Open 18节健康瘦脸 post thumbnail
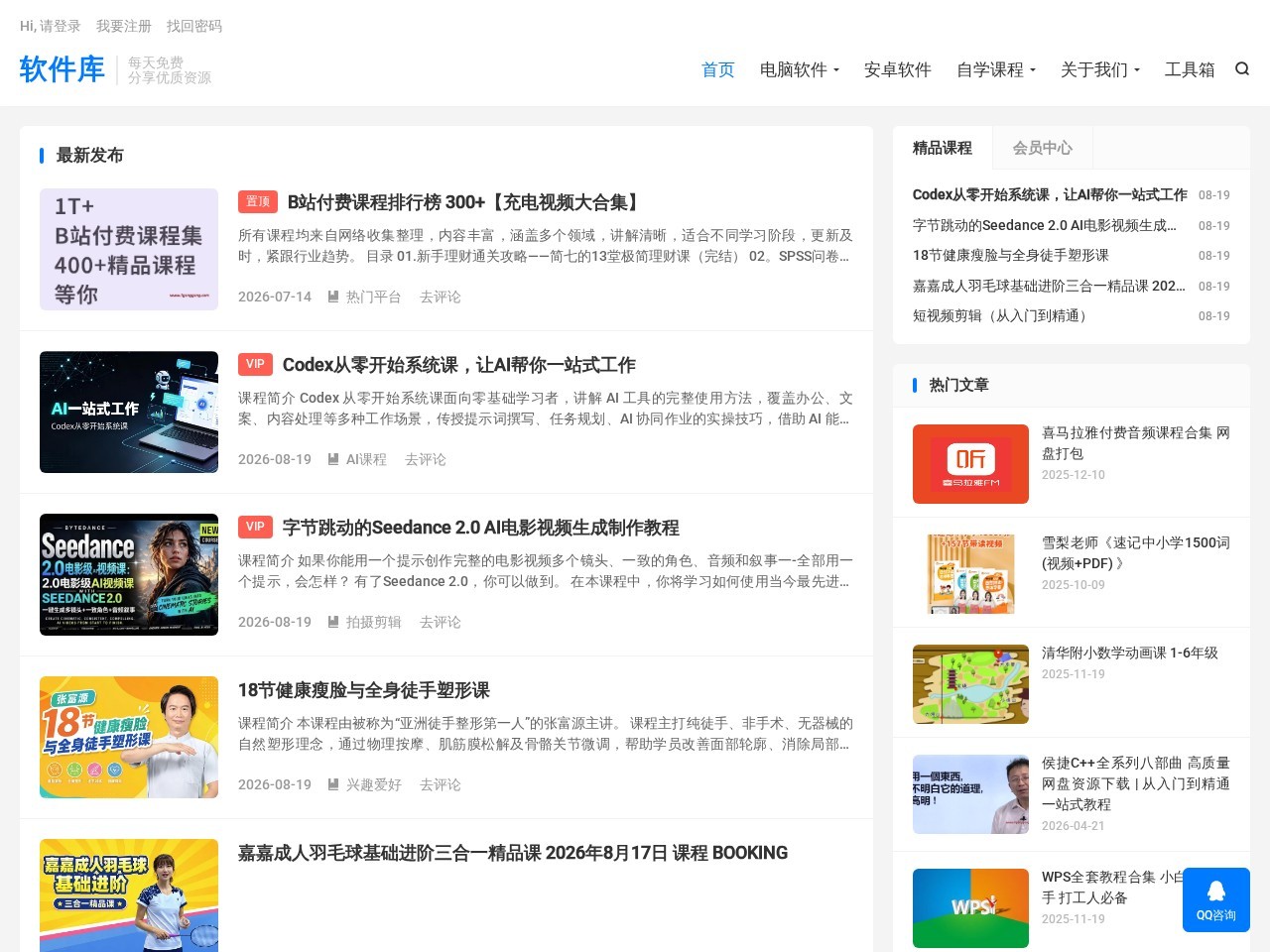The height and width of the screenshot is (952, 1270). click(x=129, y=737)
